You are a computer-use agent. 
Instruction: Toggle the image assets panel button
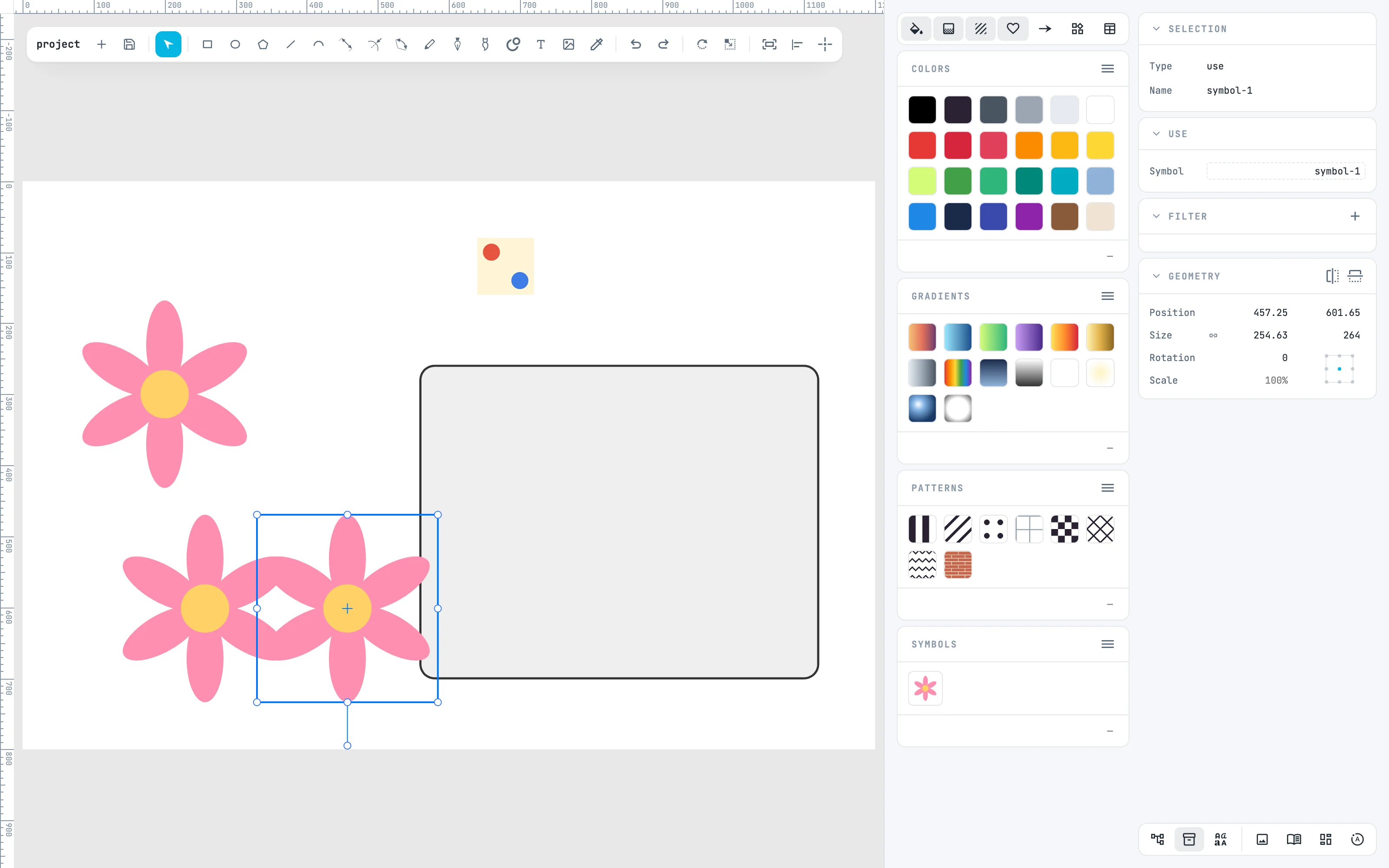coord(1262,839)
